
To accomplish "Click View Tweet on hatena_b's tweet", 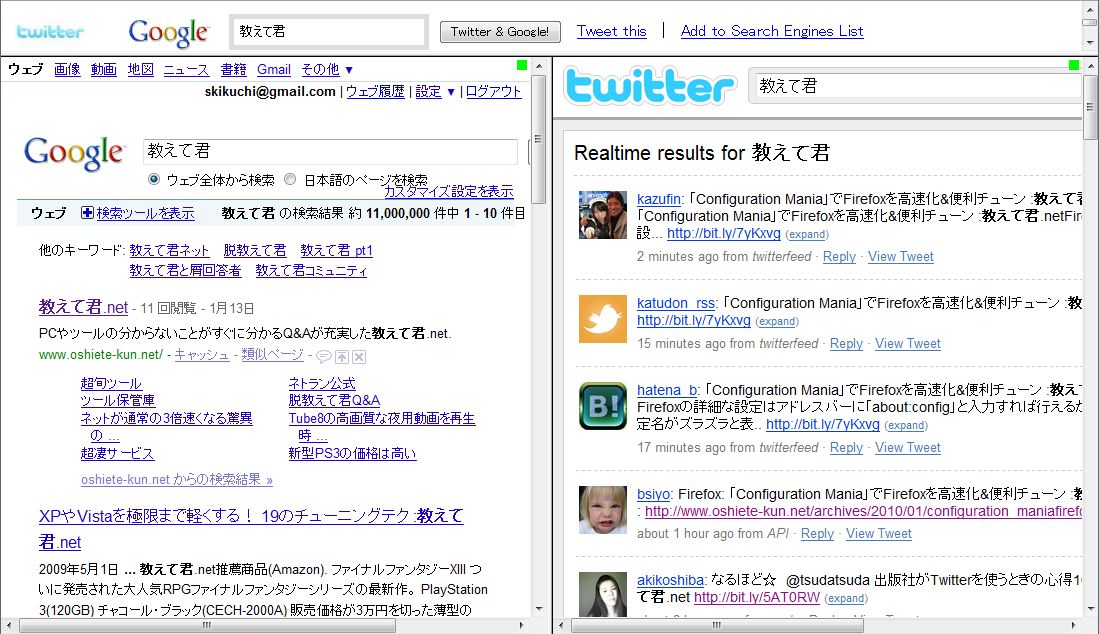I will tap(908, 448).
